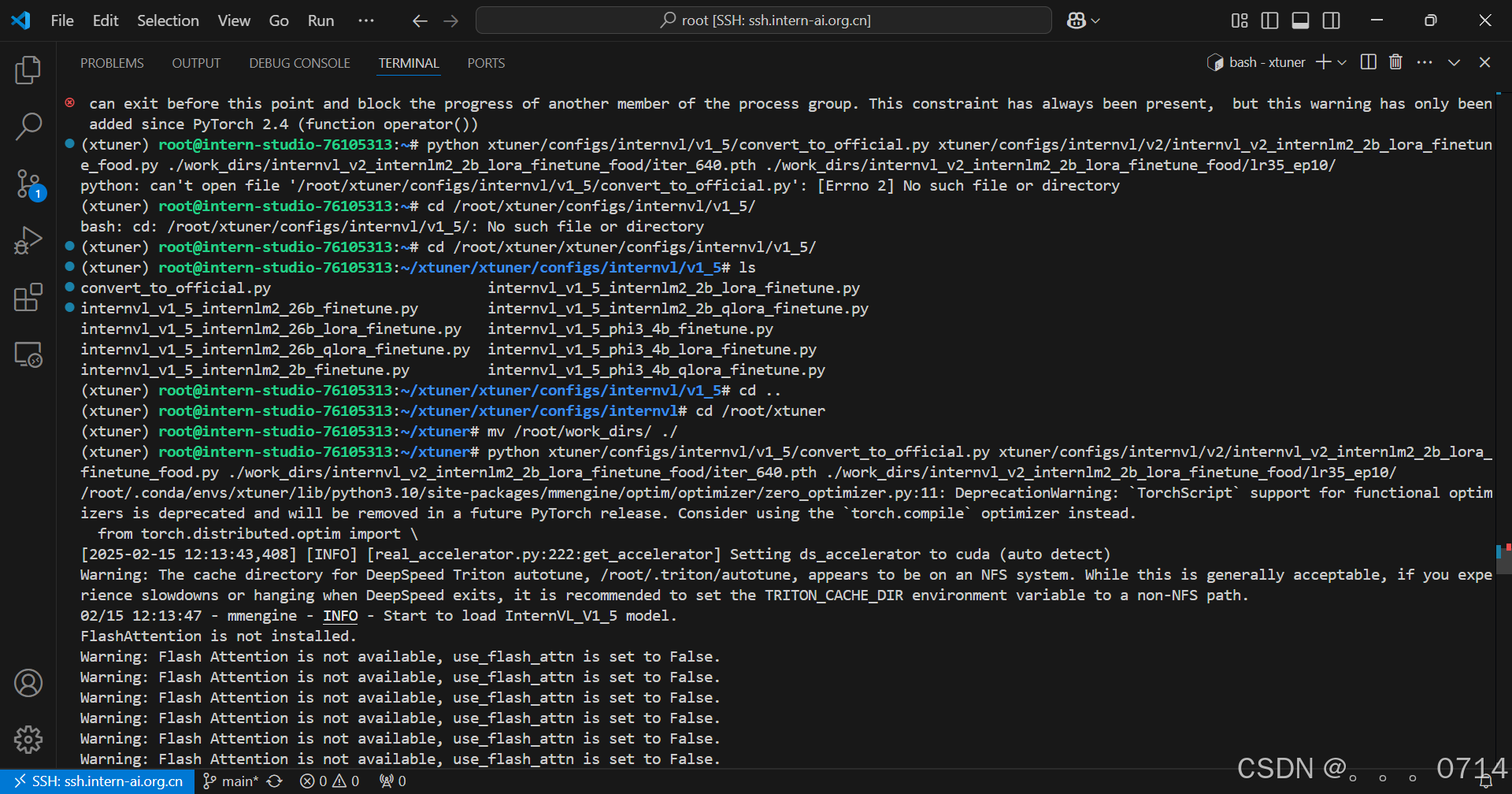
Task: Close the terminal panel
Action: pyautogui.click(x=1484, y=62)
